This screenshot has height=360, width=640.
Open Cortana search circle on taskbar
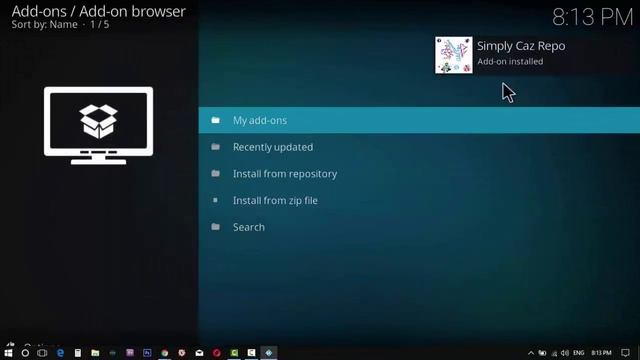pyautogui.click(x=25, y=353)
